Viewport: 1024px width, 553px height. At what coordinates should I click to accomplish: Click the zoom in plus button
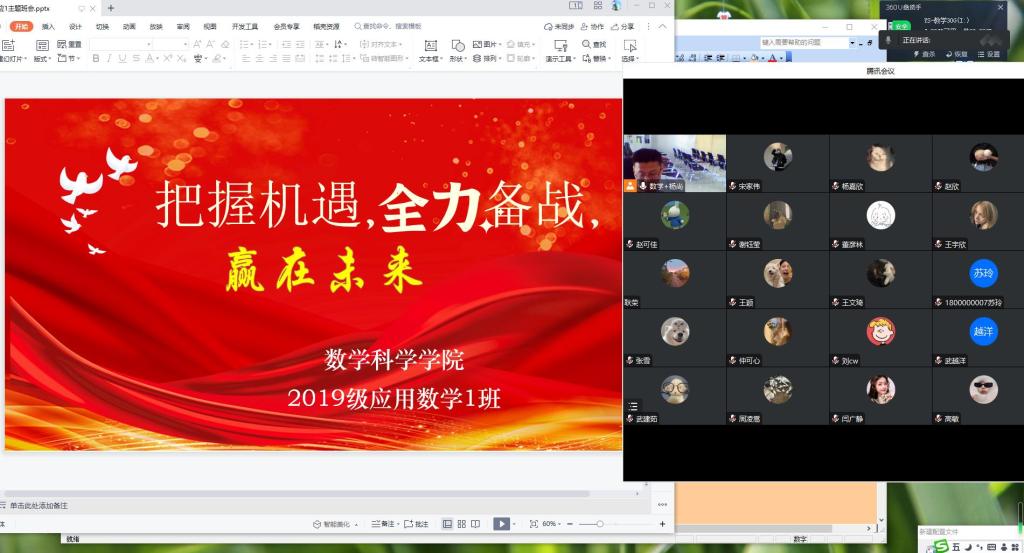pyautogui.click(x=662, y=524)
